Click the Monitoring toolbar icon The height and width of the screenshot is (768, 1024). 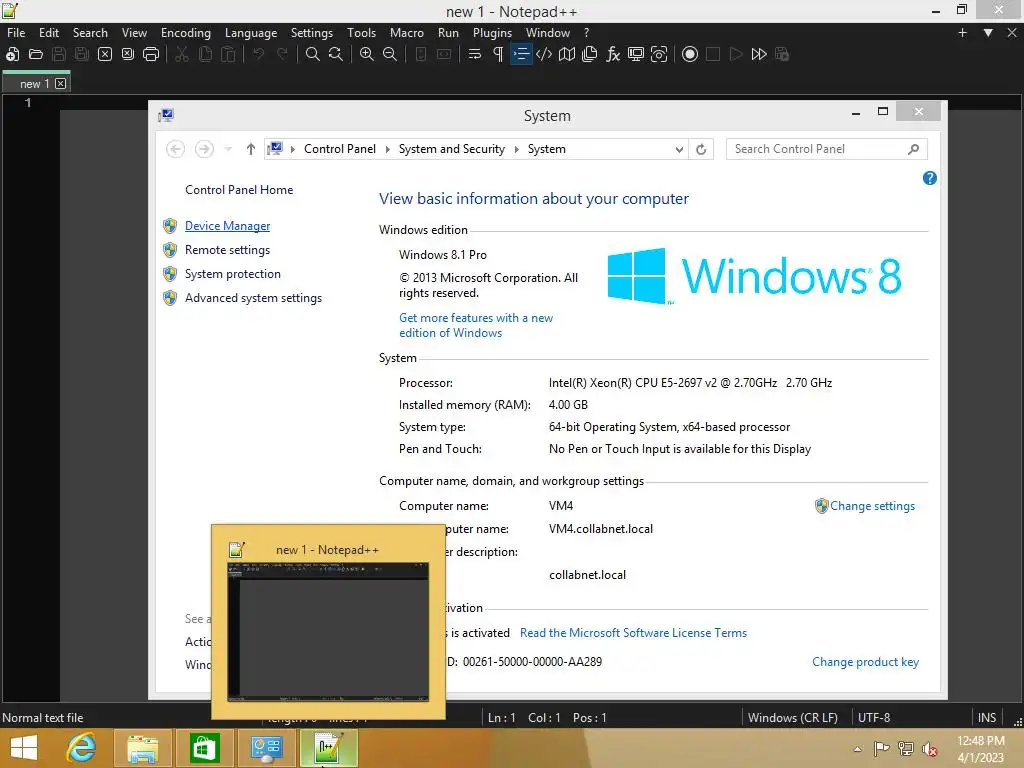(659, 54)
